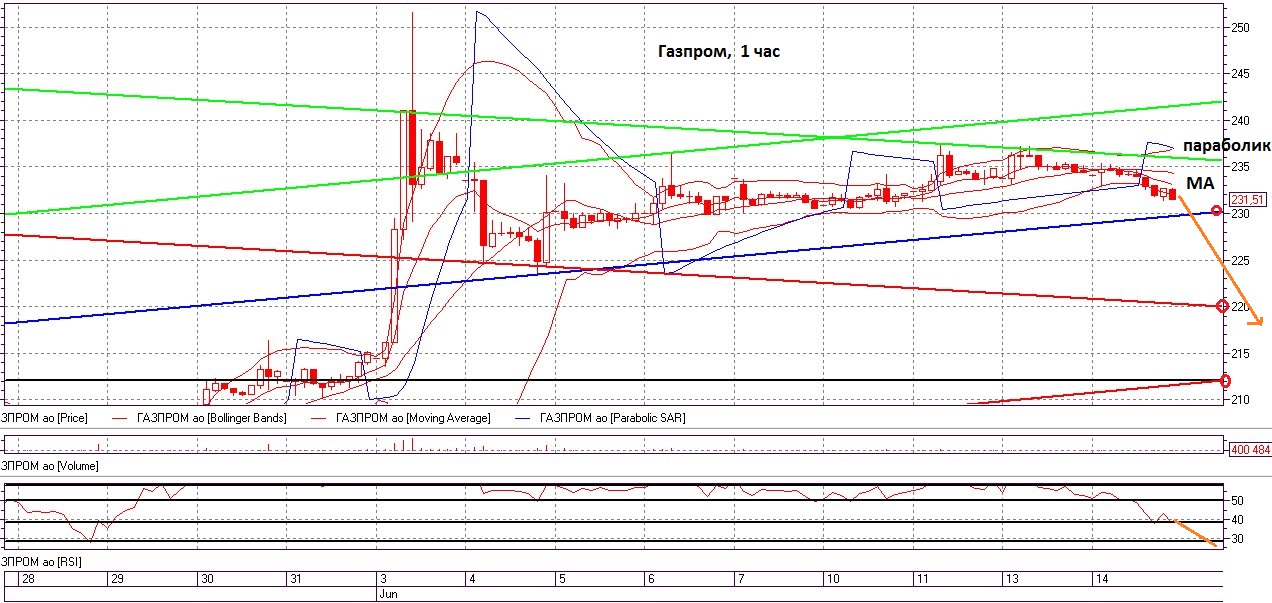Click the 215 price axis label

(1241, 353)
